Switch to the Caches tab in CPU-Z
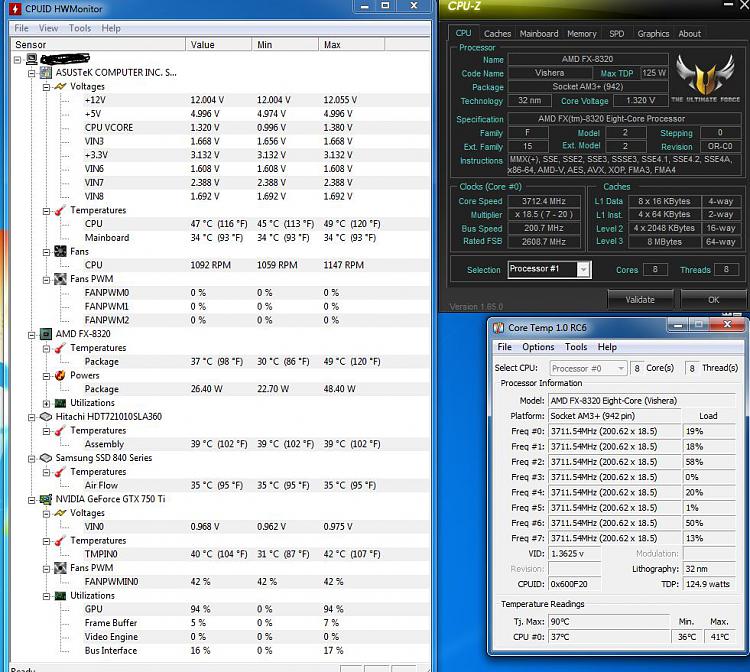The width and height of the screenshot is (750, 672). (497, 34)
